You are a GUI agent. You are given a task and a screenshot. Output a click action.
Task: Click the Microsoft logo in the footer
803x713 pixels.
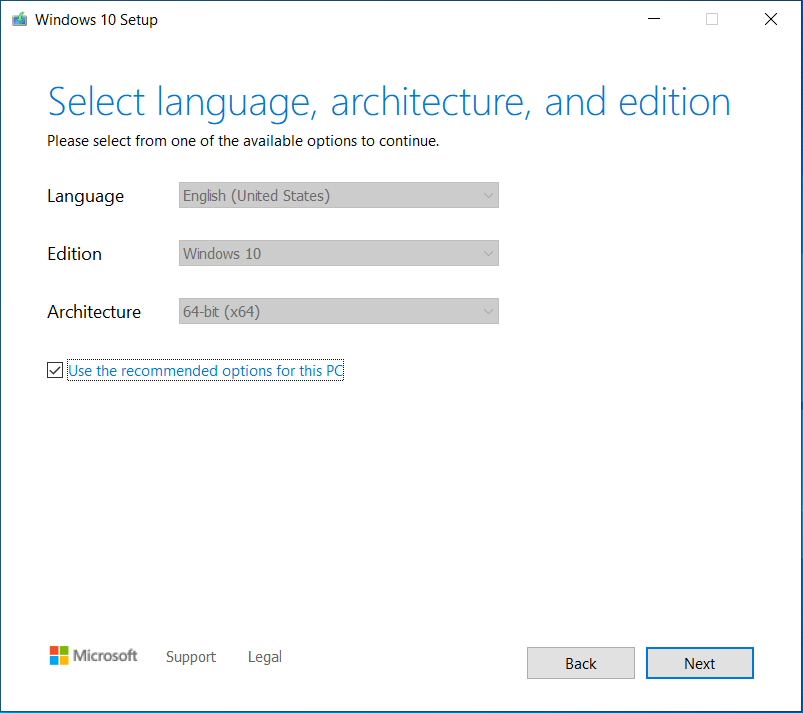point(93,656)
